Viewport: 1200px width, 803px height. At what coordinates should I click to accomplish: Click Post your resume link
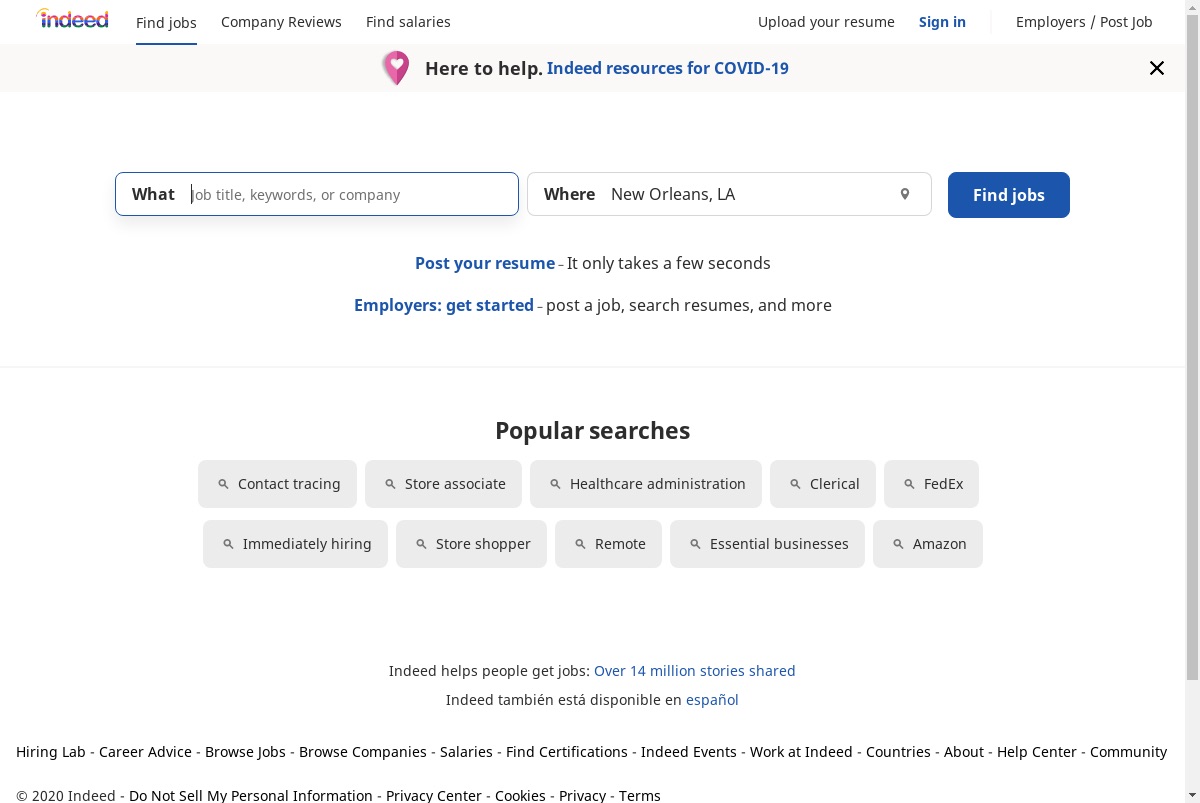tap(485, 263)
